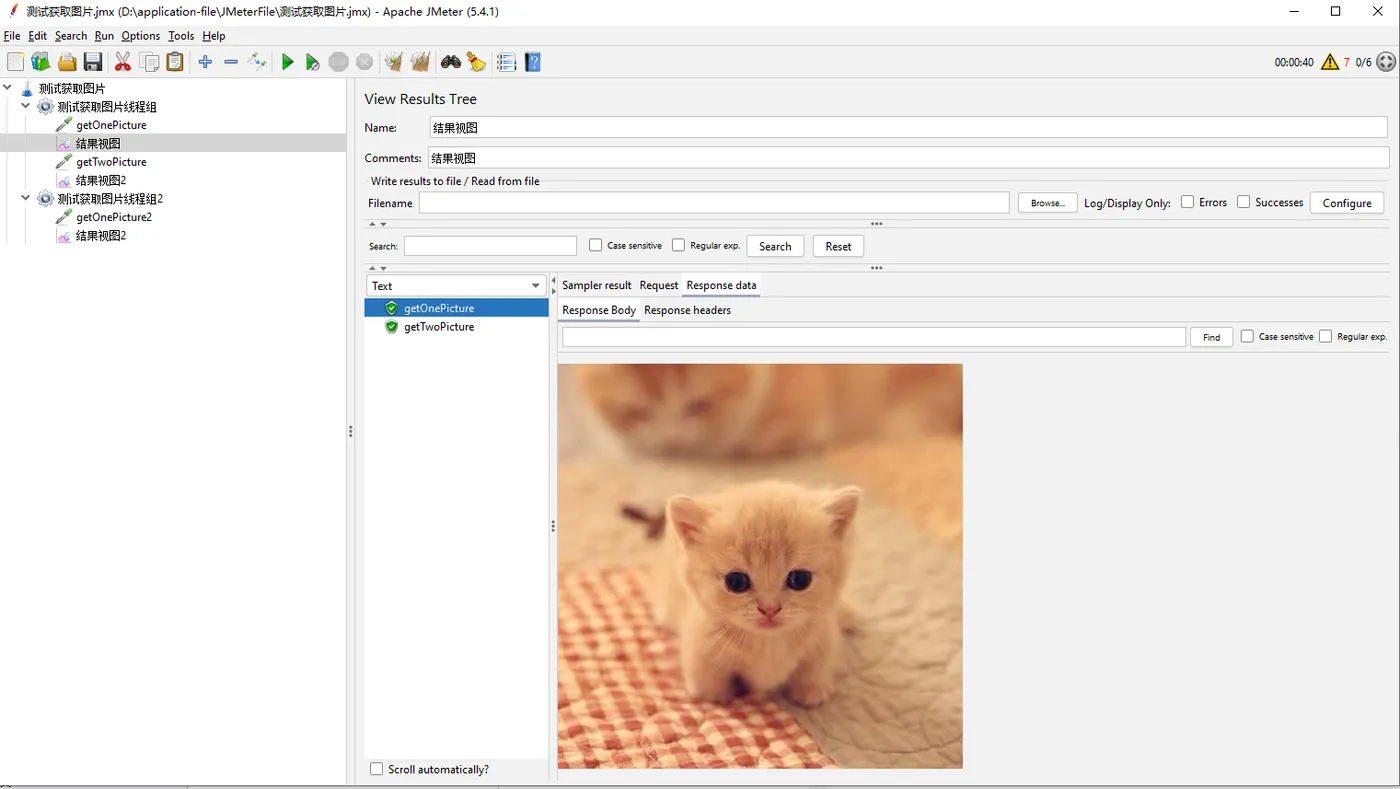
Task: Click Start no pauses icon
Action: [313, 62]
